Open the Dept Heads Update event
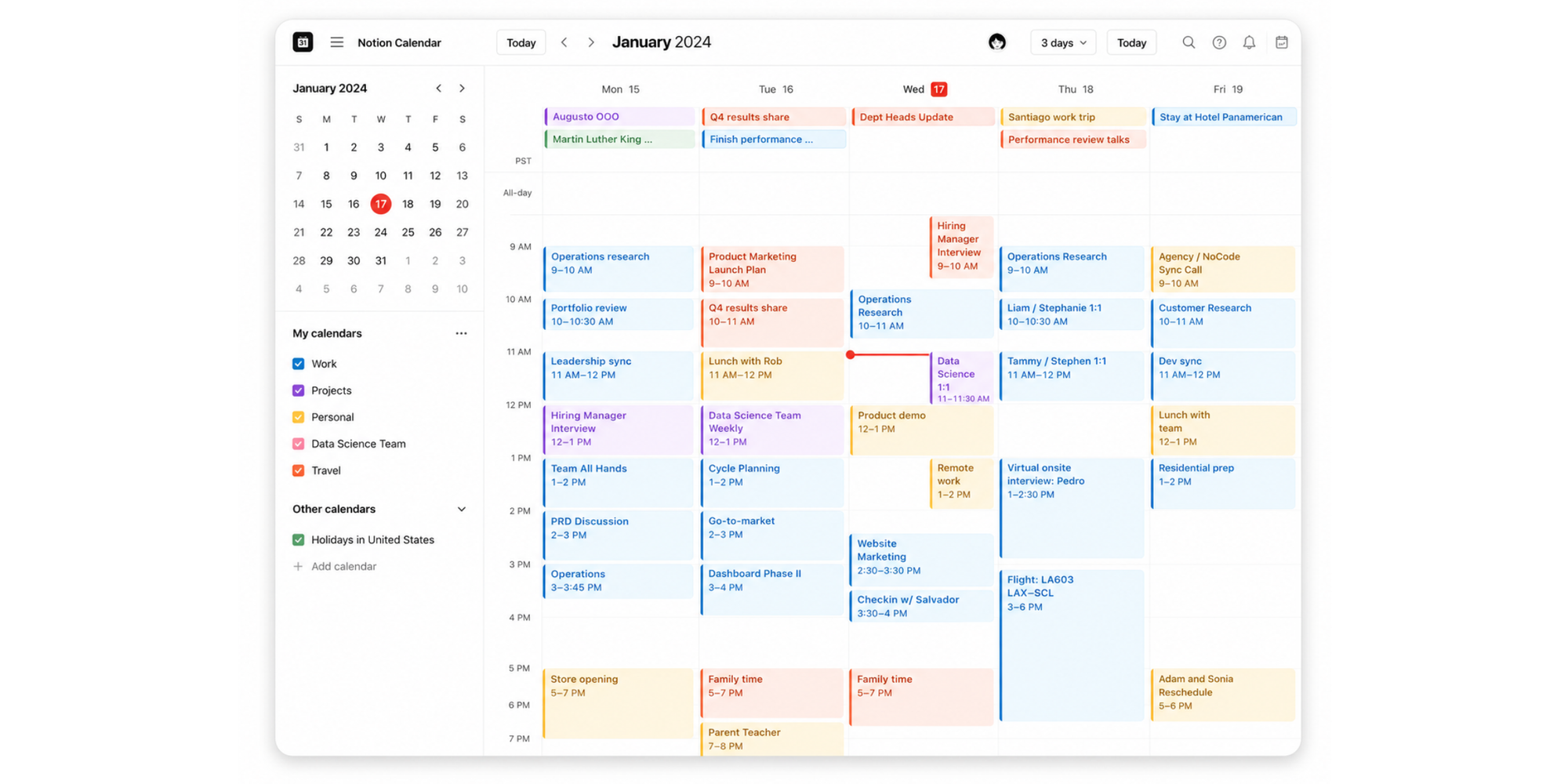The height and width of the screenshot is (784, 1568). click(923, 117)
